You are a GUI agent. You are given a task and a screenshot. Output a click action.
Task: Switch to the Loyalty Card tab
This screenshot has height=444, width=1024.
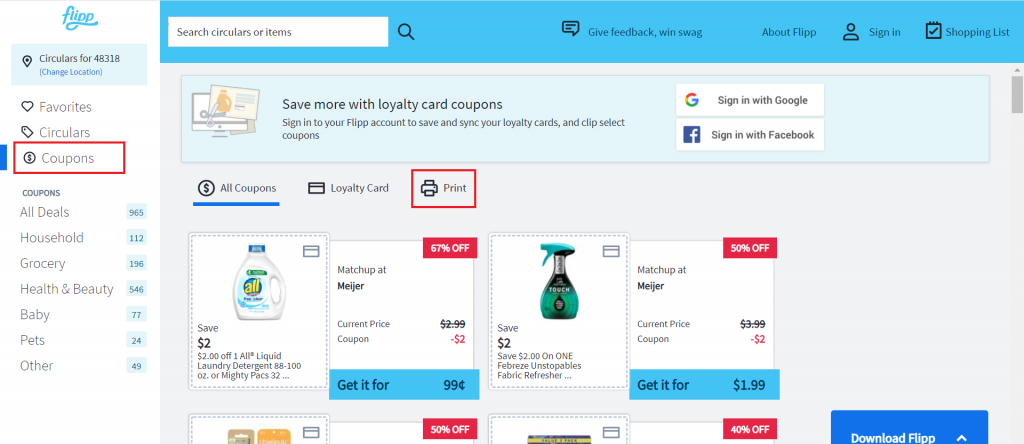pyautogui.click(x=348, y=188)
